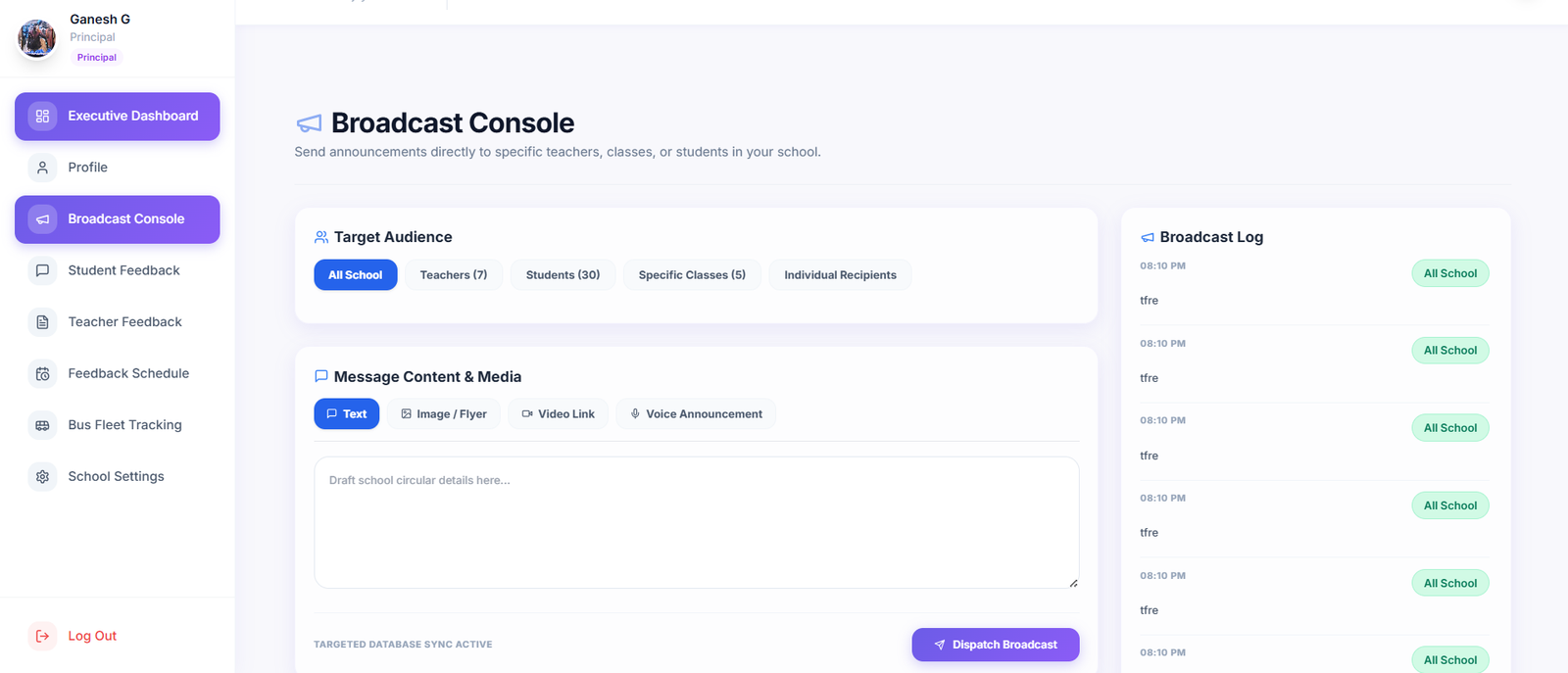Screen dimensions: 1568x673
Task: Click the Profile person icon
Action: [42, 168]
